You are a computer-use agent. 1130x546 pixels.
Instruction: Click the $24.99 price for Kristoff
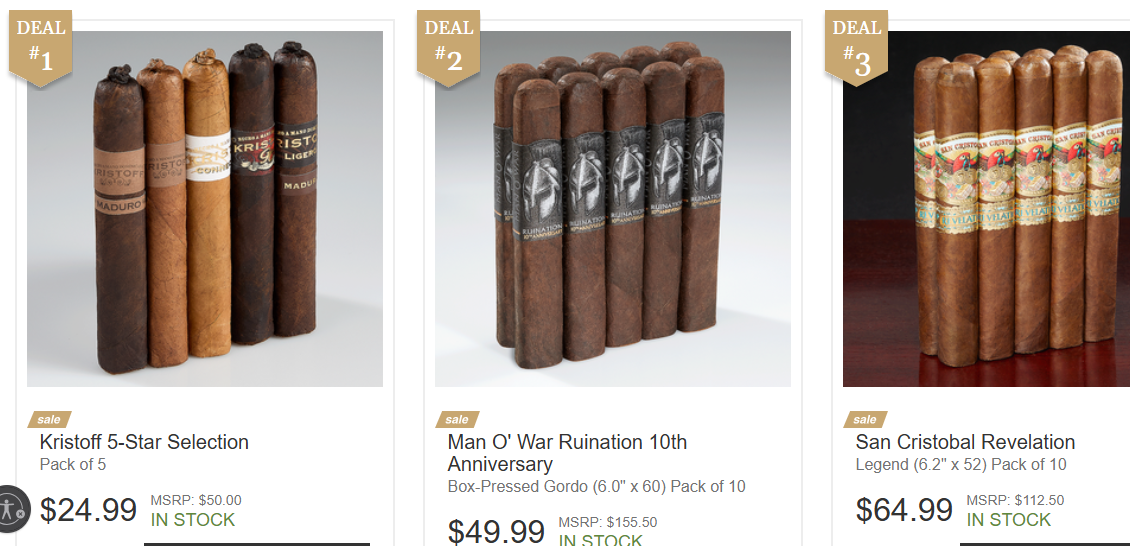tap(88, 510)
